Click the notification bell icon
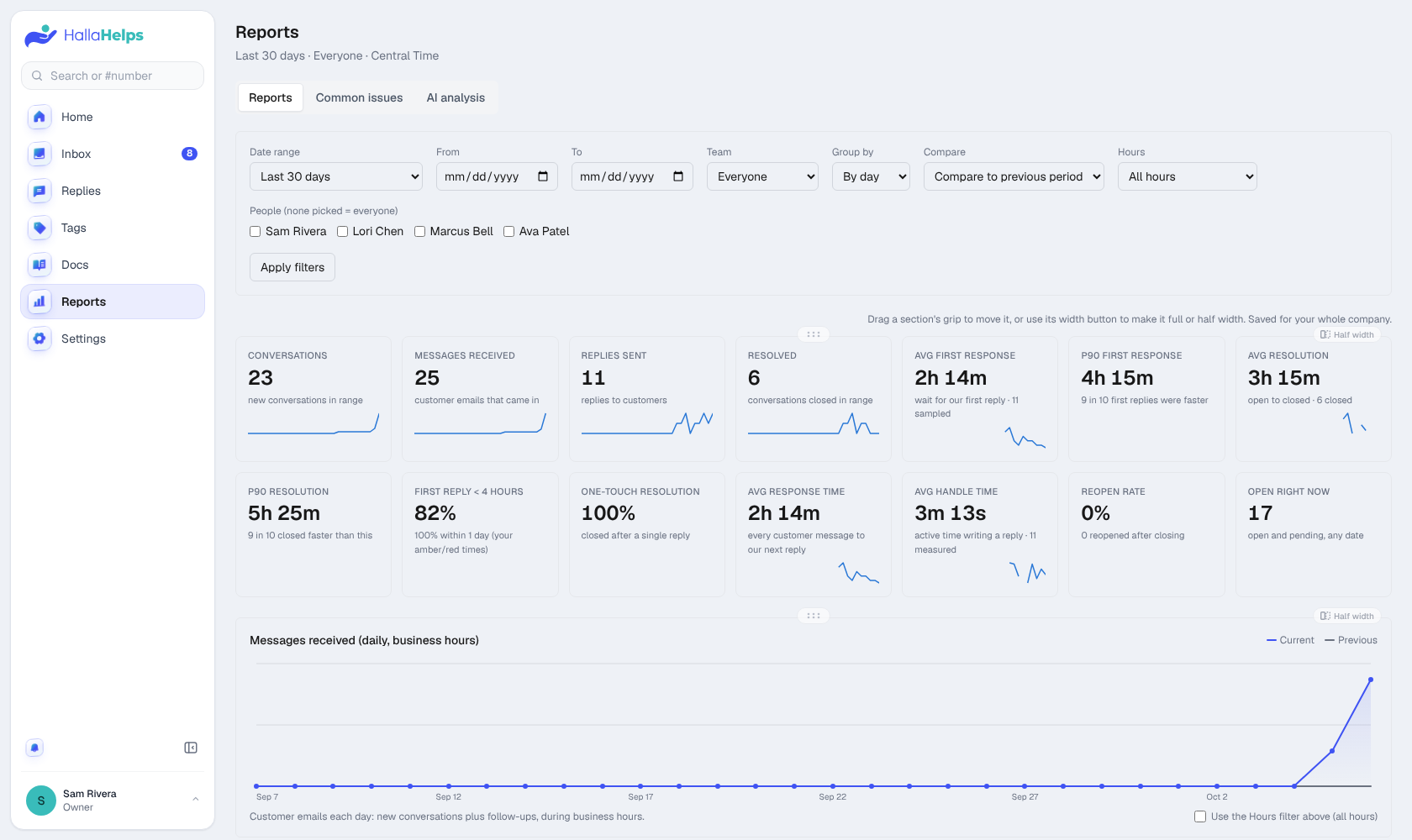 (34, 748)
